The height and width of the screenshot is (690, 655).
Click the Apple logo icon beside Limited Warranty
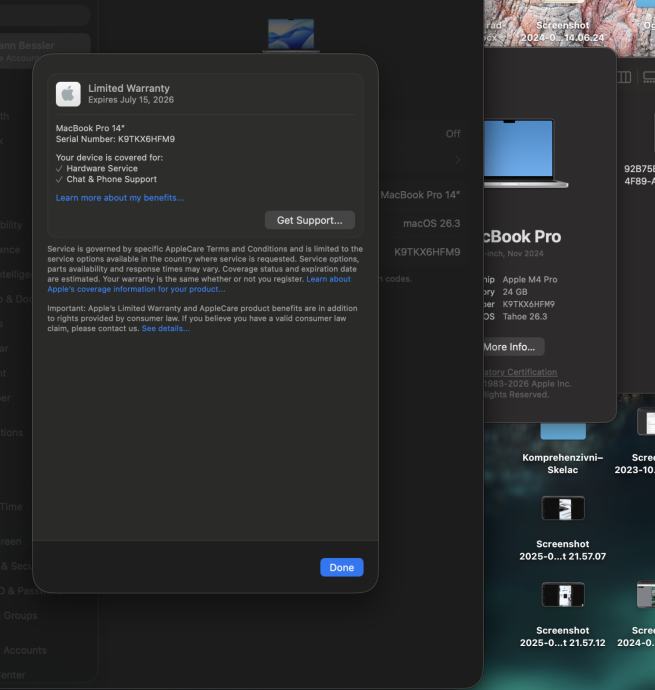click(68, 94)
